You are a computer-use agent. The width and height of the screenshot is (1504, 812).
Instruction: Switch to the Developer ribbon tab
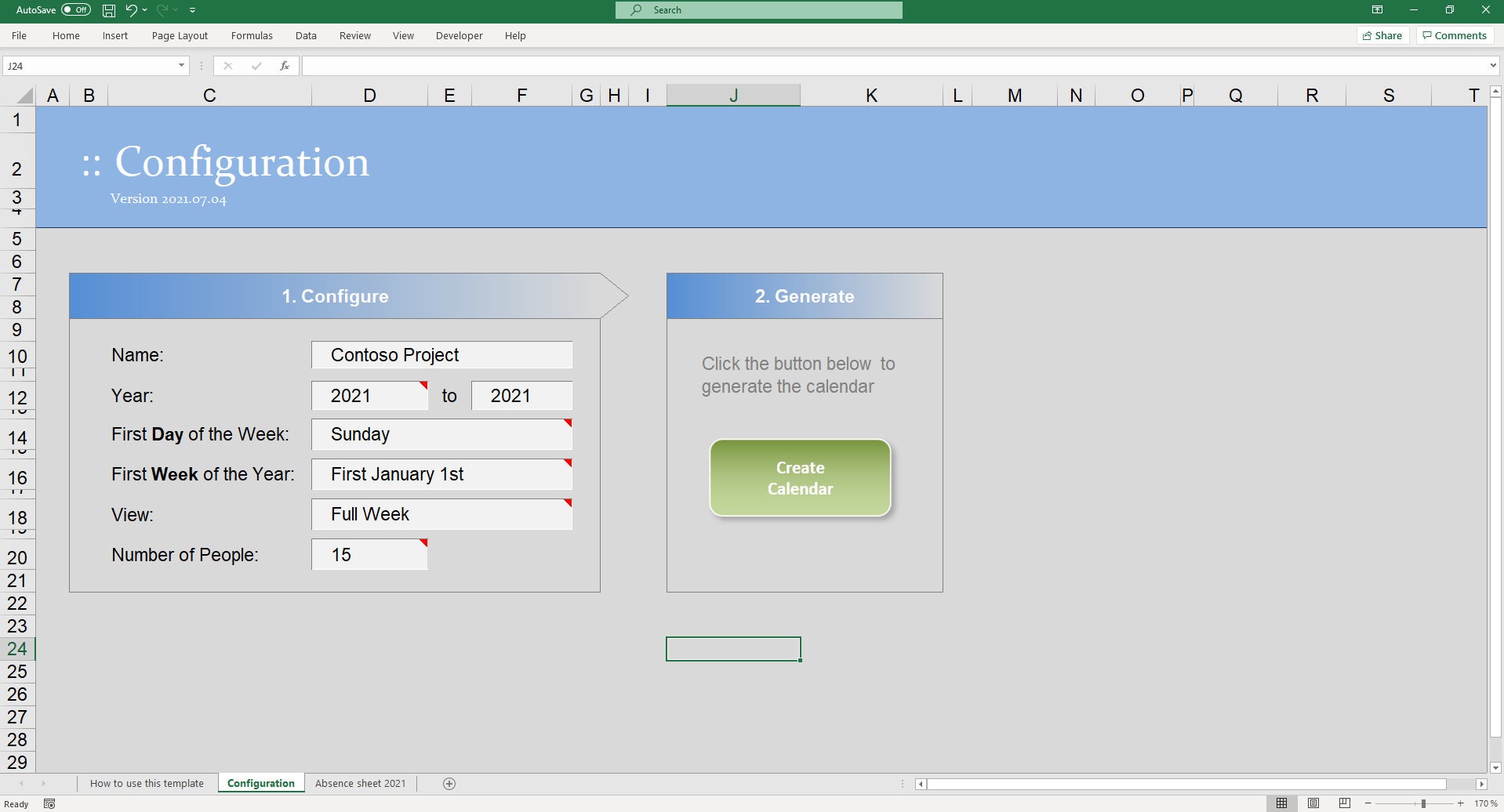click(x=459, y=35)
